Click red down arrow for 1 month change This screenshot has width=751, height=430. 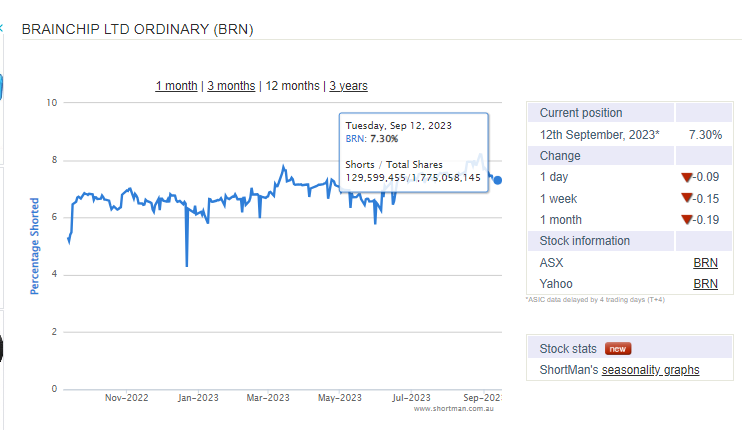click(x=686, y=220)
